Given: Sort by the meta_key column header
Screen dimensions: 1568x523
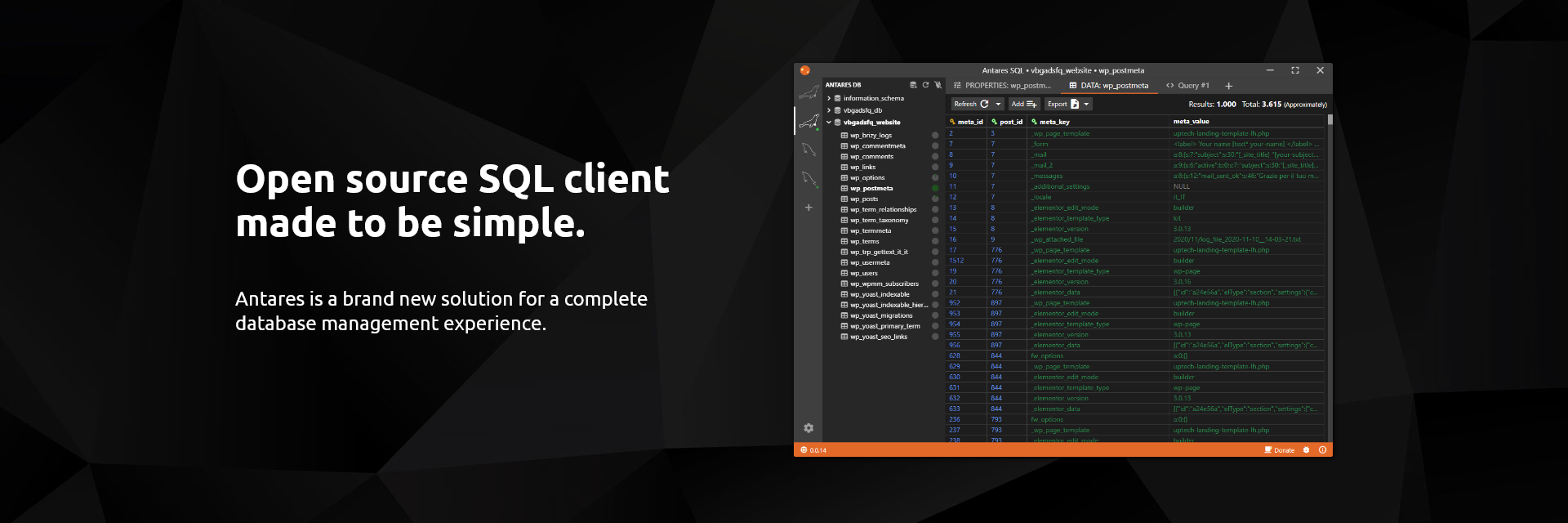Looking at the screenshot, I should (x=1098, y=122).
